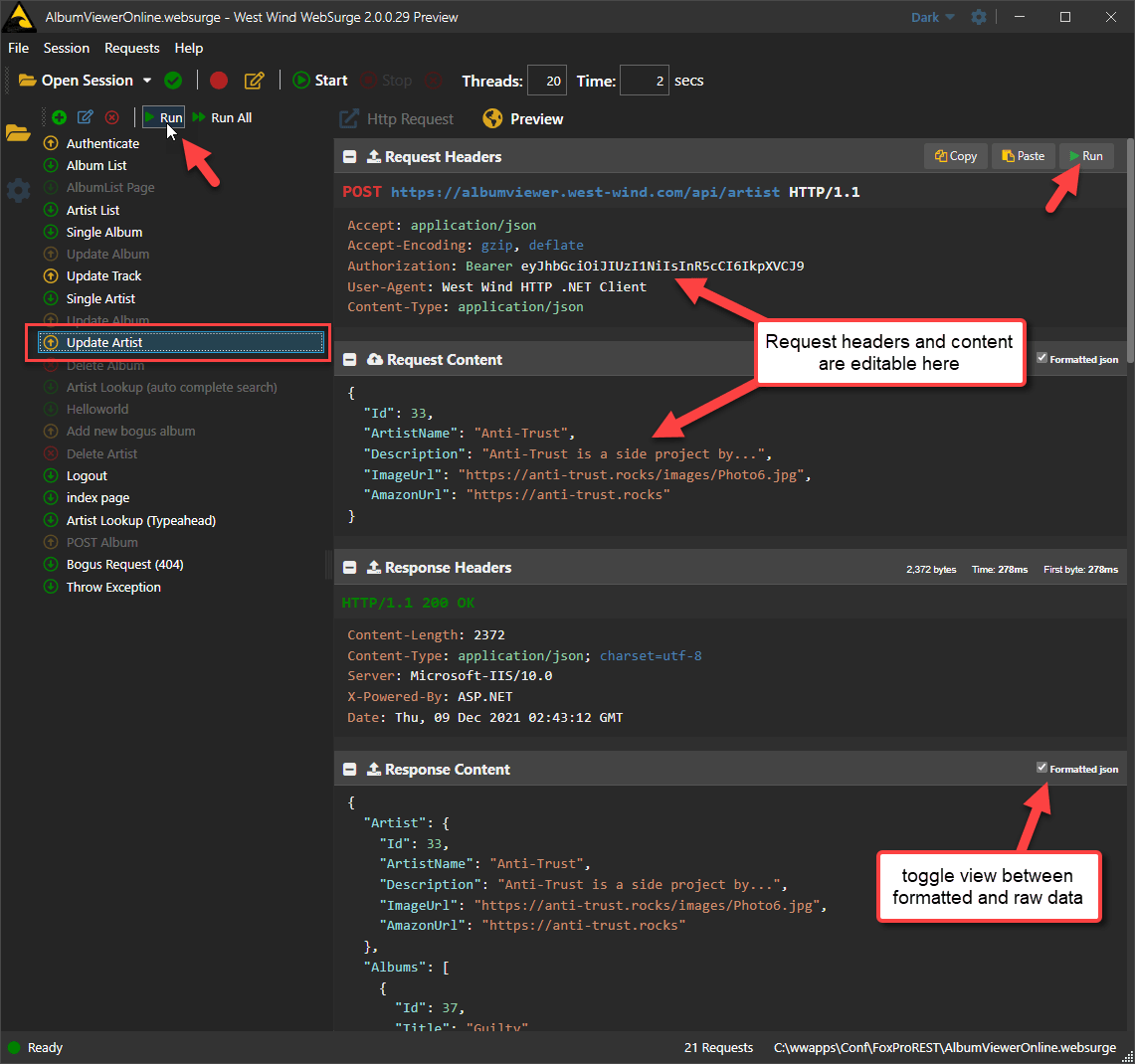The image size is (1135, 1064).
Task: Collapse the Response Content section
Action: [349, 770]
